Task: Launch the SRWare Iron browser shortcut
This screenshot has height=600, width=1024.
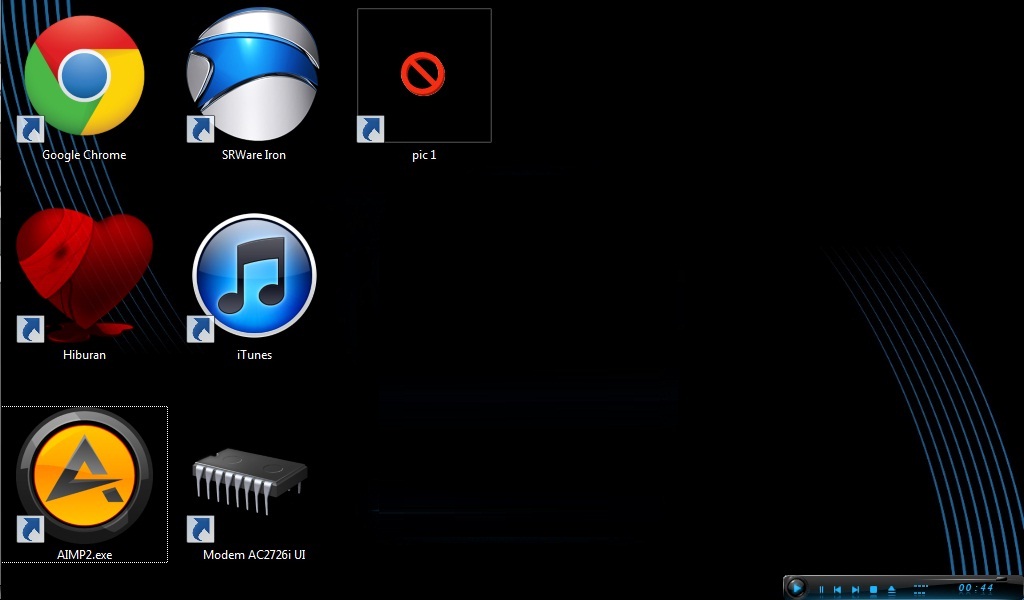Action: coord(253,74)
